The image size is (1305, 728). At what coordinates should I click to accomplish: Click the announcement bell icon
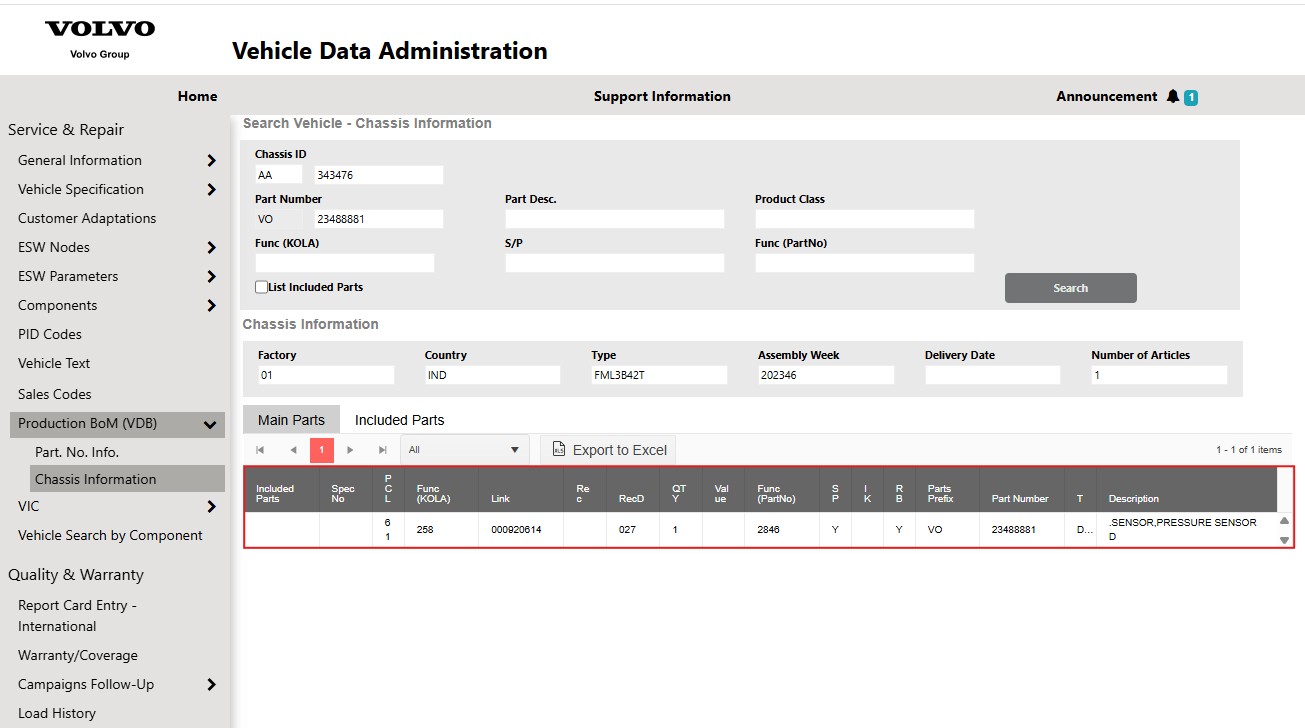point(1173,97)
